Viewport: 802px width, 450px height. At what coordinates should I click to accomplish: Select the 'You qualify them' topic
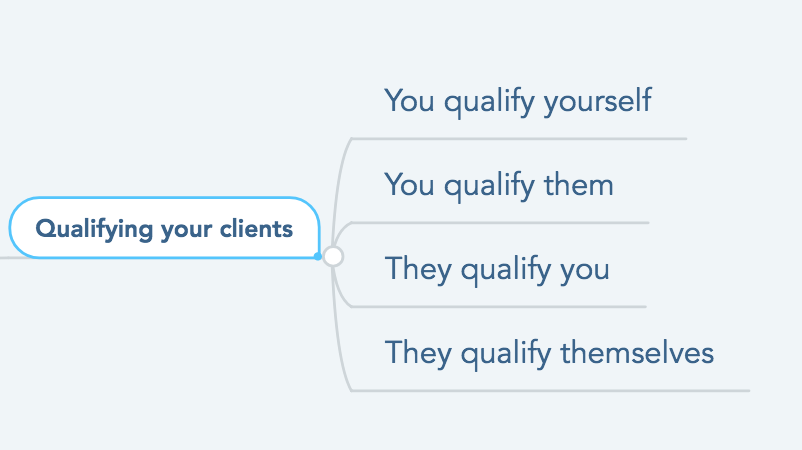pyautogui.click(x=499, y=185)
